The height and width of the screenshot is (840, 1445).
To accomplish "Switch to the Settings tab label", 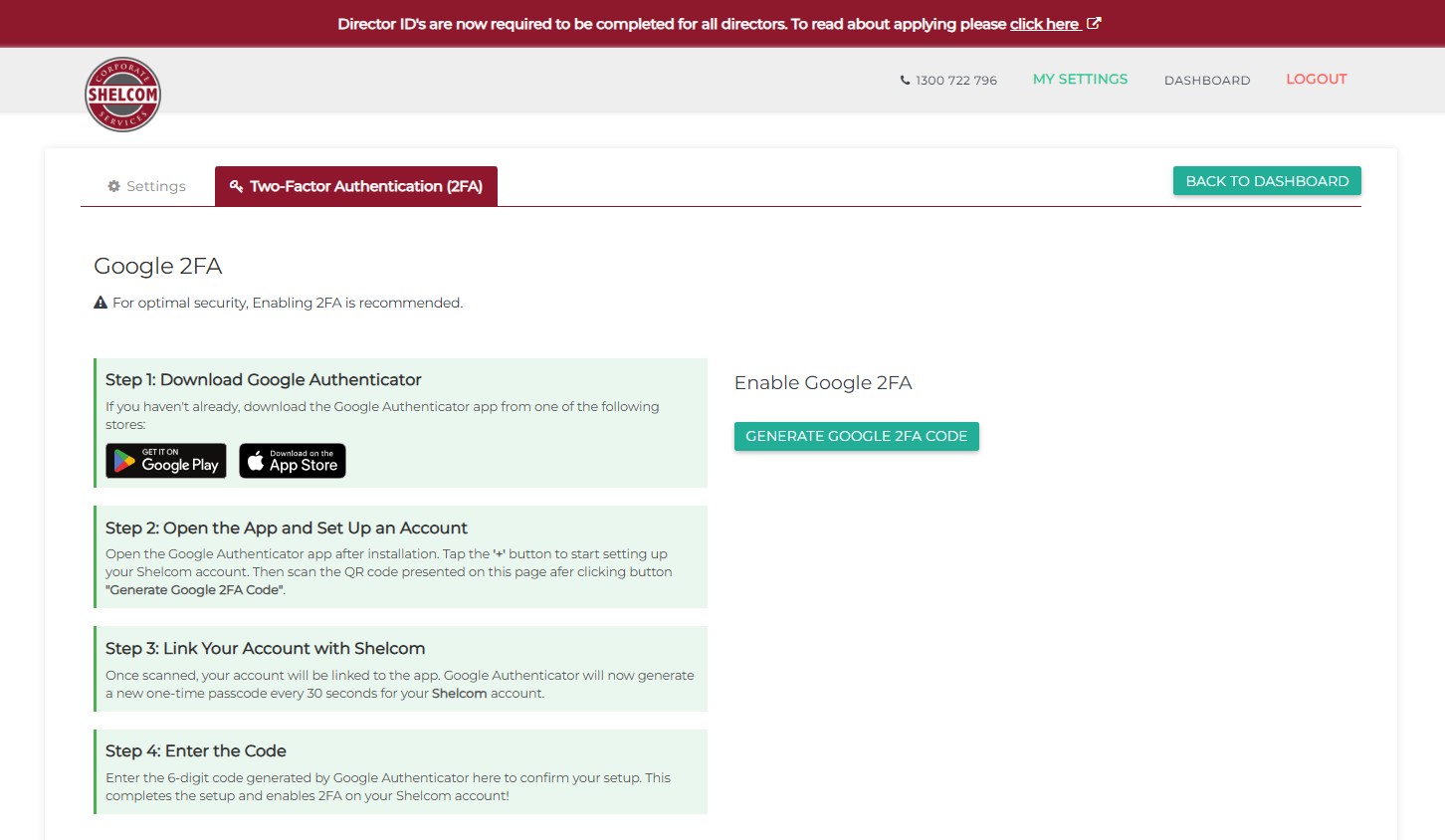I will click(x=156, y=186).
